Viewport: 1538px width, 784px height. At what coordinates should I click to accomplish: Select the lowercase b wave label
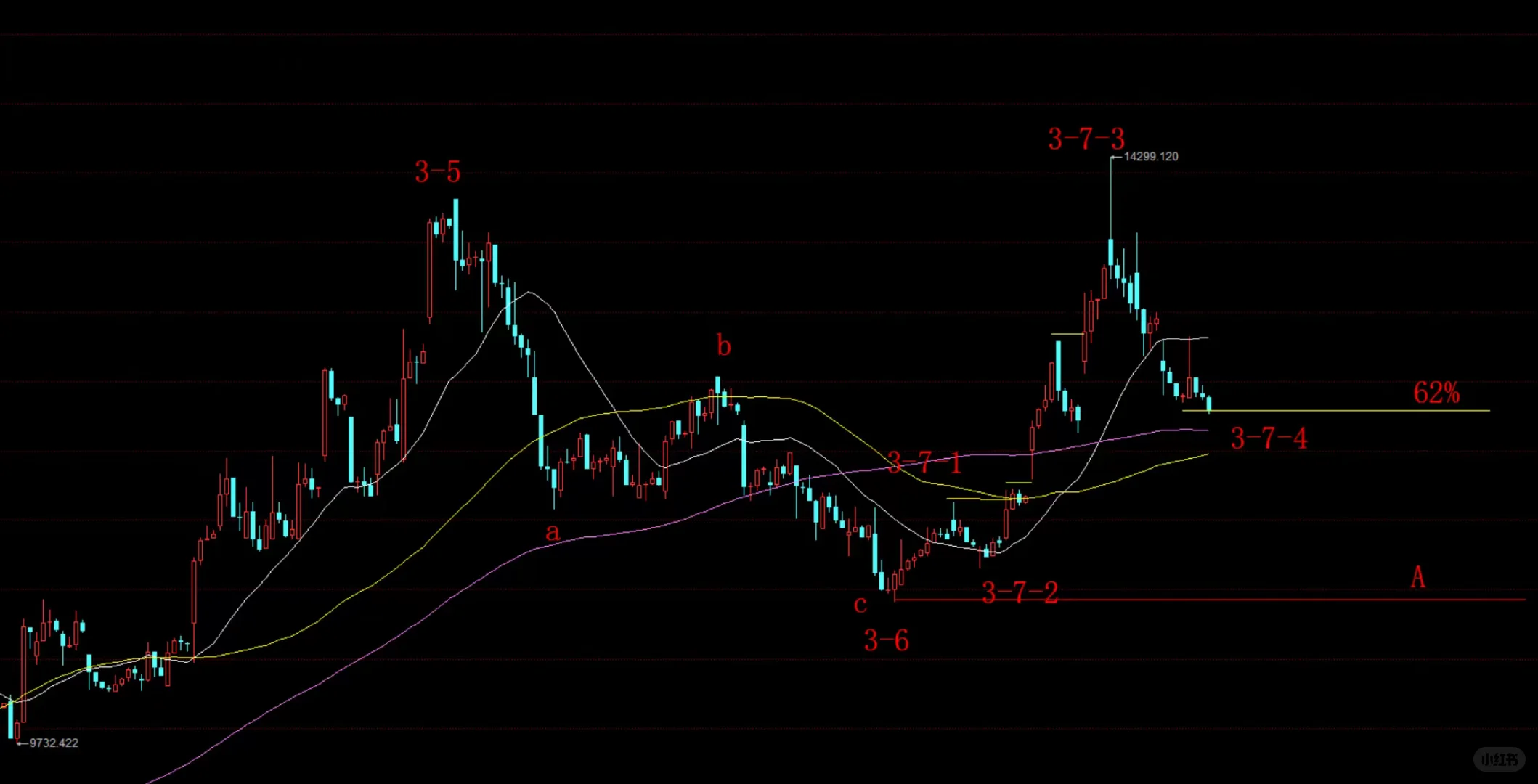pos(723,346)
